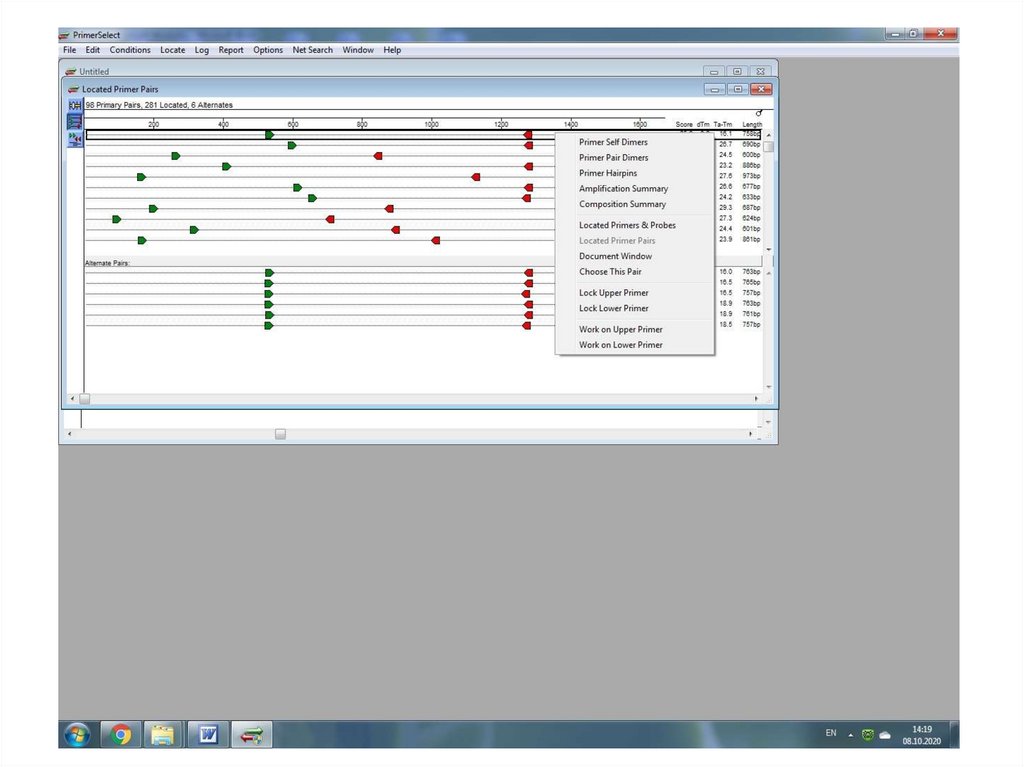This screenshot has height=767, width=1024.
Task: Click the Untitled window's horizontal scrollbar thumb
Action: [x=280, y=434]
